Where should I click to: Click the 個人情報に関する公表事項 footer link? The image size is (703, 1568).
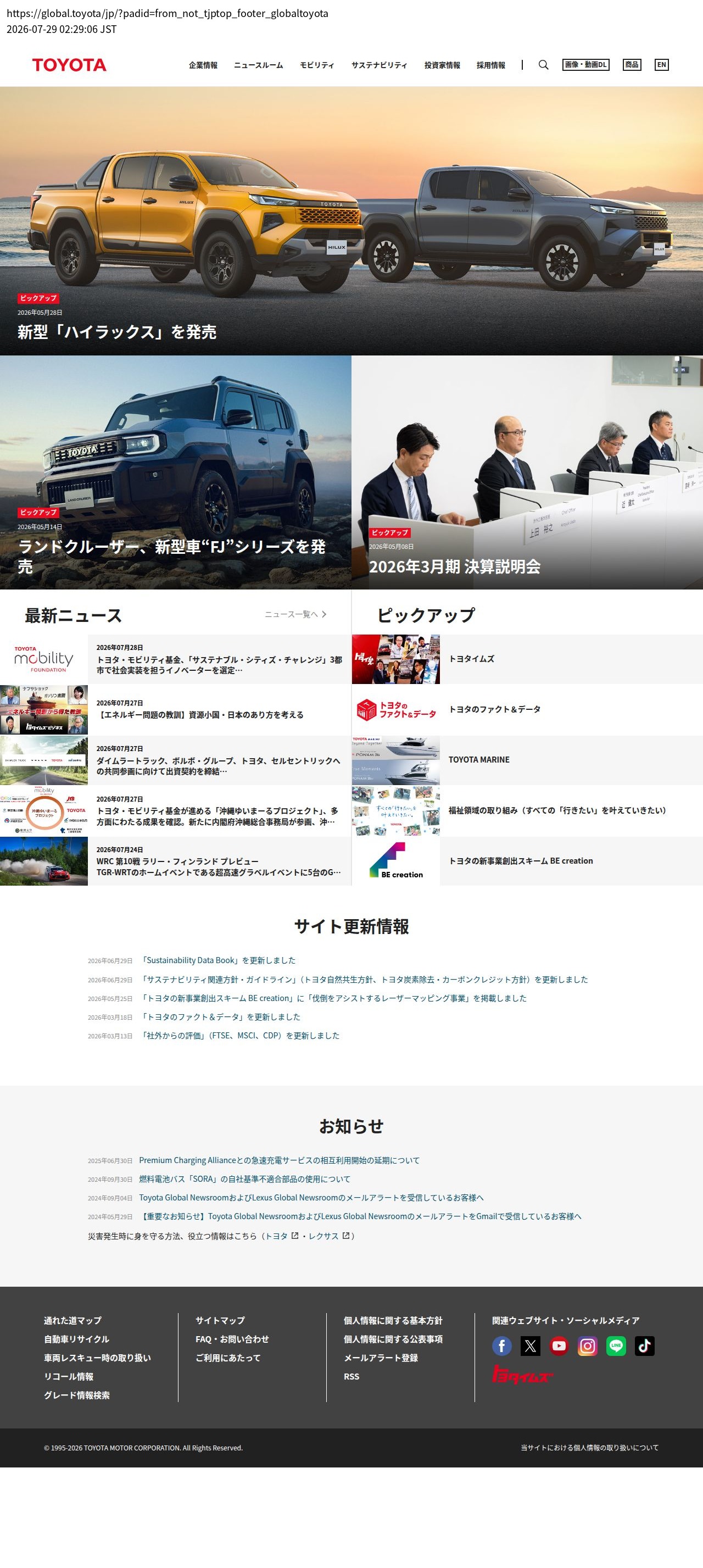pos(393,1339)
